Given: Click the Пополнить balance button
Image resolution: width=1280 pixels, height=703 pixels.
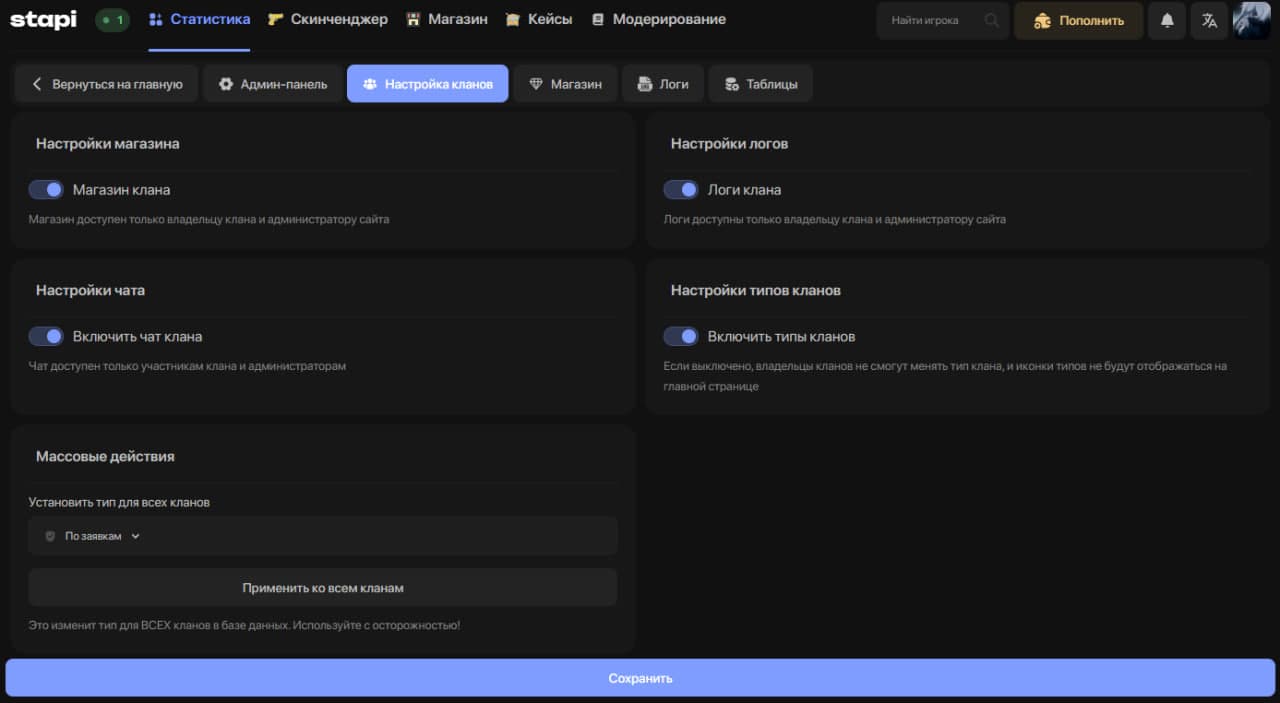Looking at the screenshot, I should pyautogui.click(x=1079, y=20).
